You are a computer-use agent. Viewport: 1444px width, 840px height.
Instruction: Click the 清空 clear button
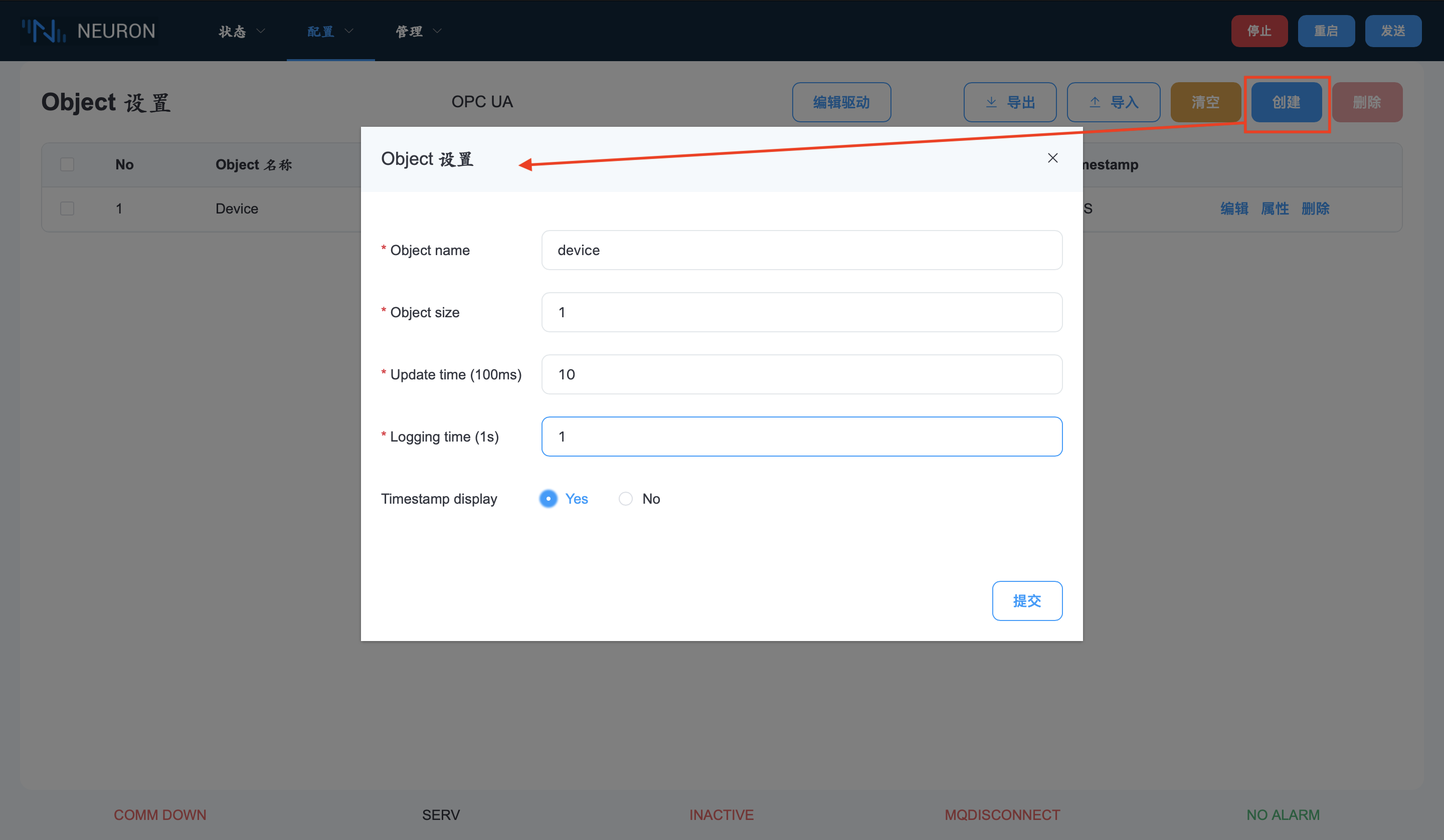pyautogui.click(x=1206, y=103)
